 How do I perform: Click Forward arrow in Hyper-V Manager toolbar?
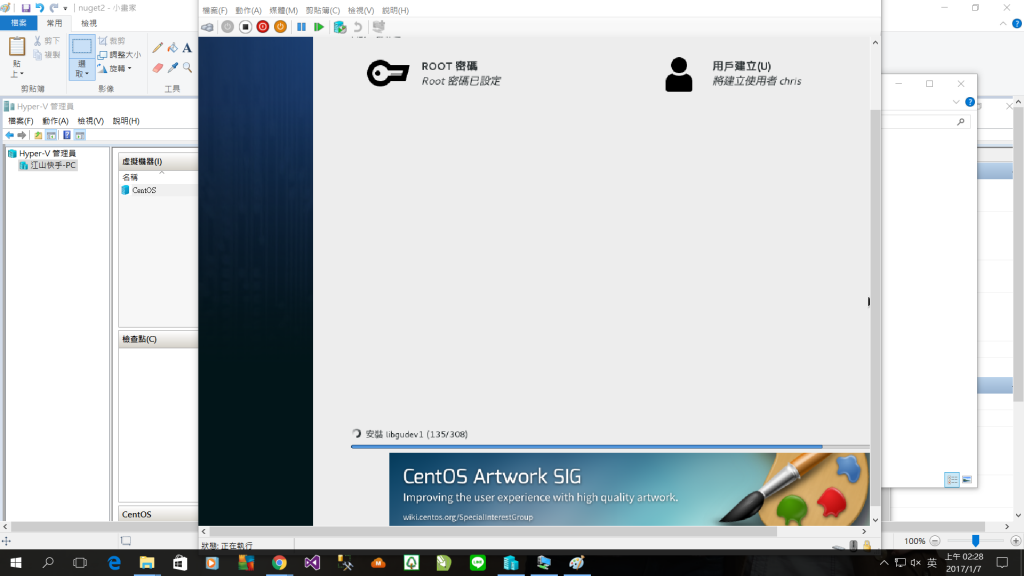point(22,135)
